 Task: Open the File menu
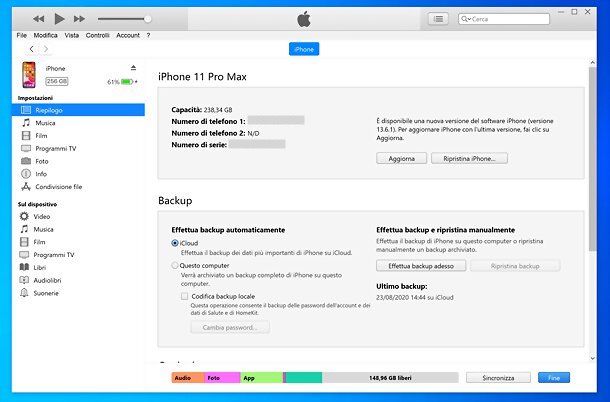[22, 35]
